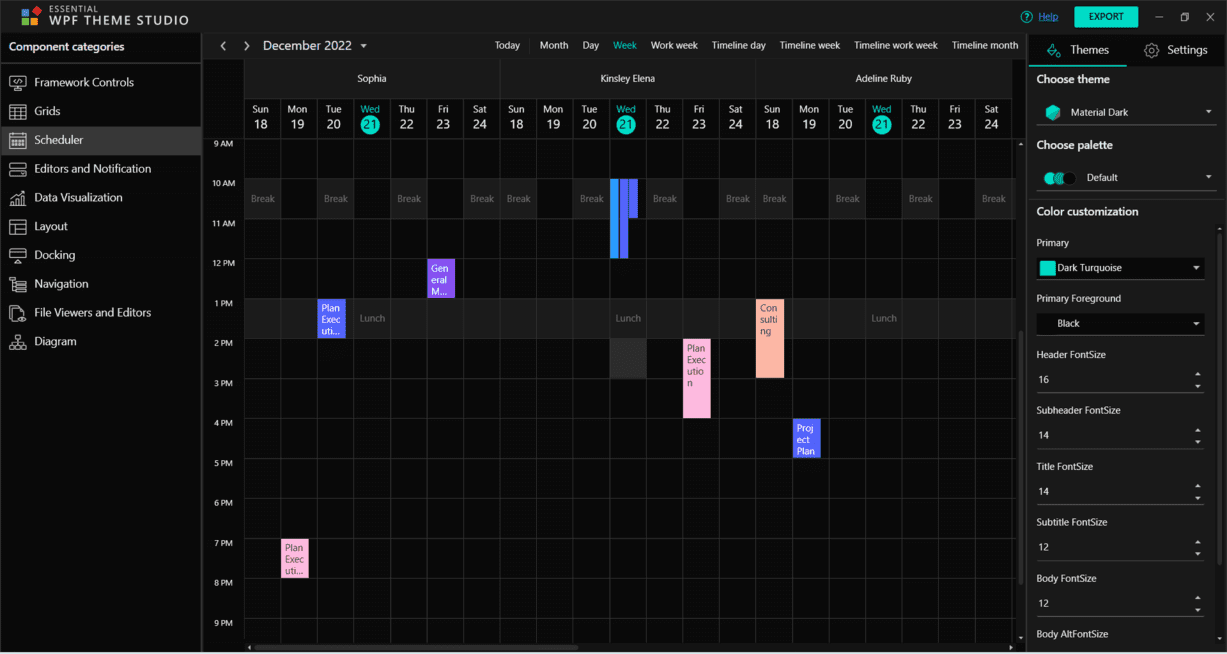Click the Dark Turquoise color swatch

click(x=1048, y=267)
